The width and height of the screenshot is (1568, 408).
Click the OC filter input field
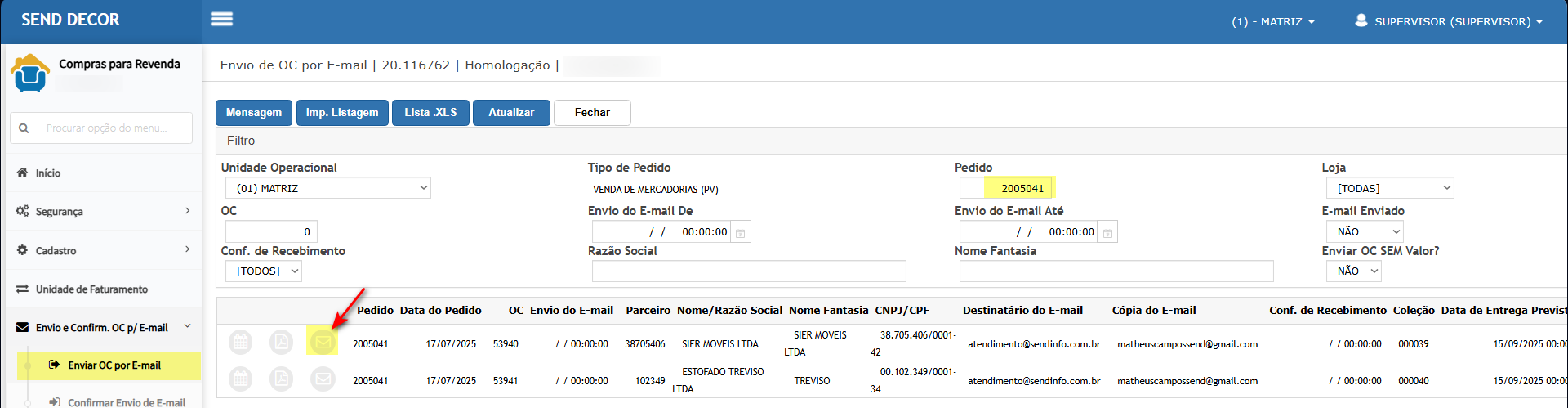pos(271,231)
